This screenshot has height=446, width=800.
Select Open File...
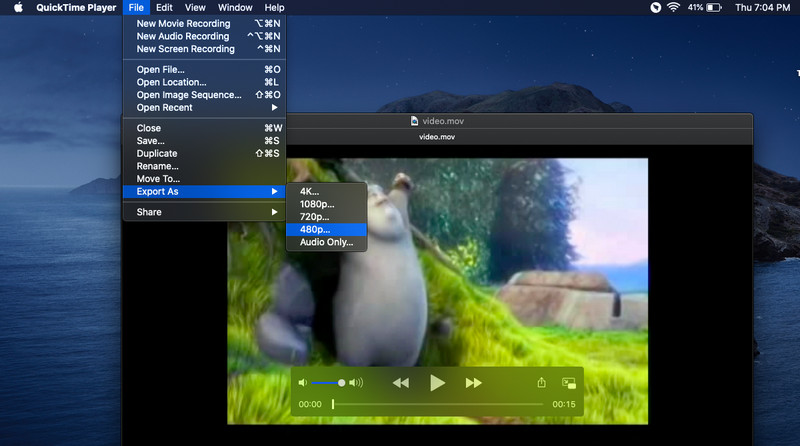pyautogui.click(x=205, y=69)
